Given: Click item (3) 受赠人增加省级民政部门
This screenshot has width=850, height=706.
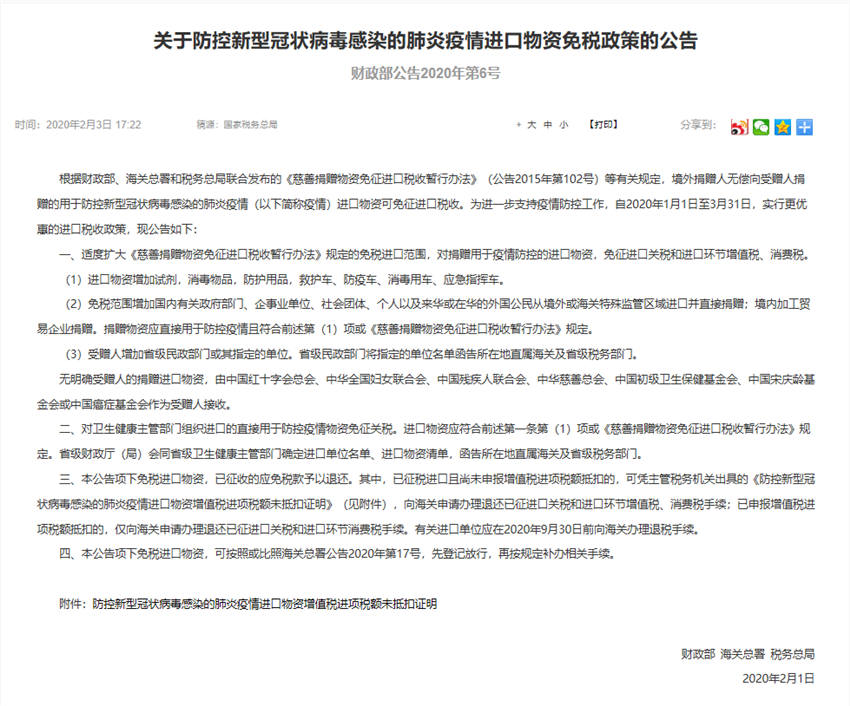Looking at the screenshot, I should pyautogui.click(x=352, y=354).
